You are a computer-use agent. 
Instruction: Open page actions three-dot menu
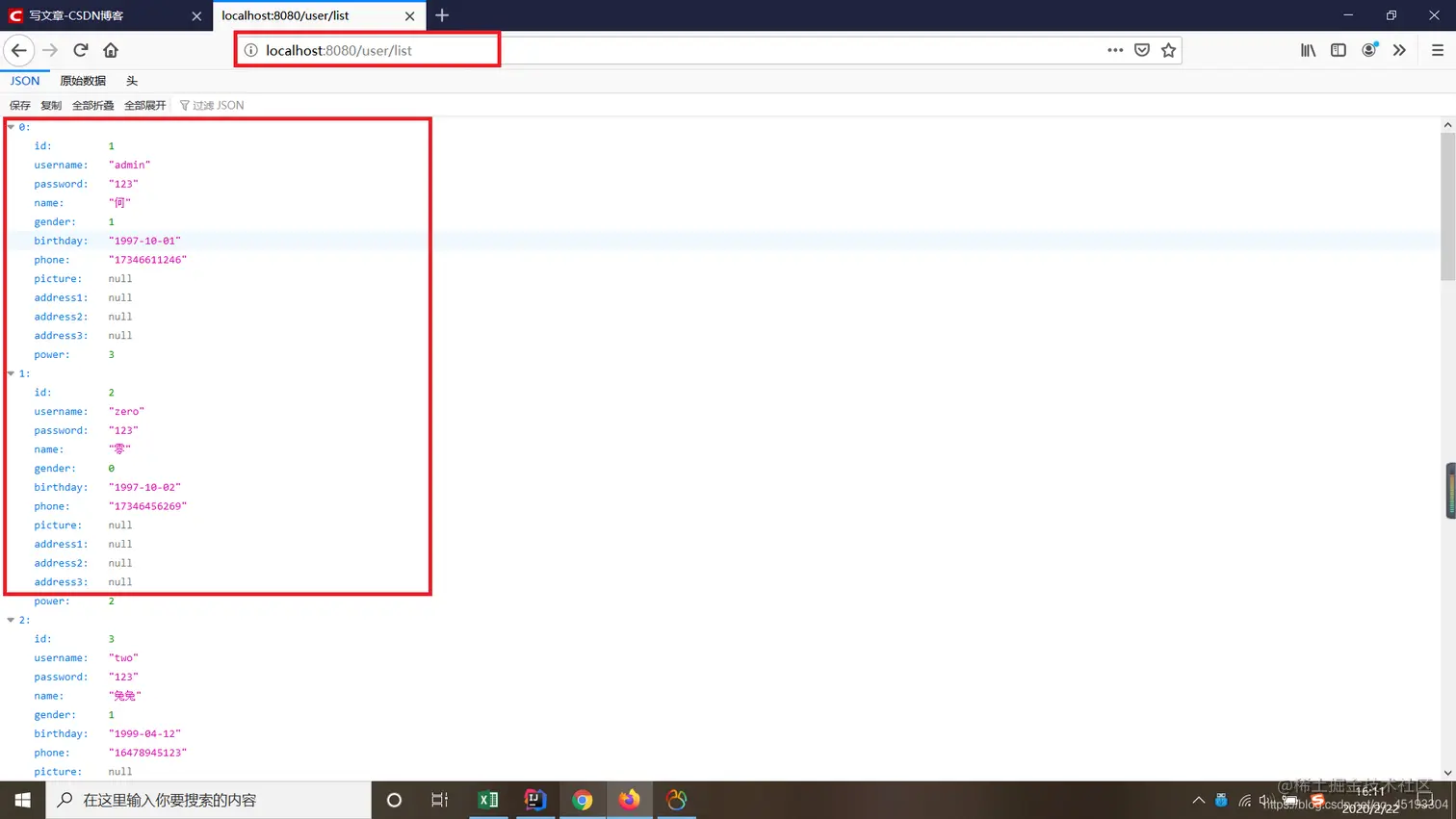click(1115, 50)
